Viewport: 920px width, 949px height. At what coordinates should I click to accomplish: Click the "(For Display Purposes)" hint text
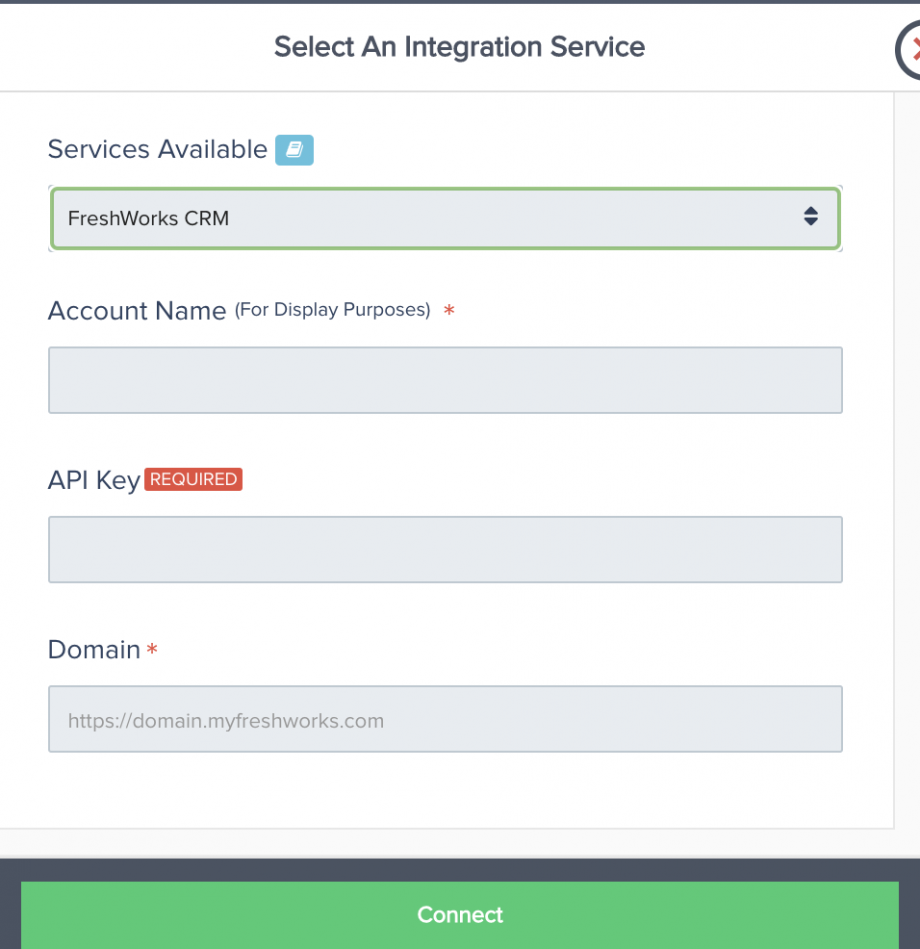point(332,310)
